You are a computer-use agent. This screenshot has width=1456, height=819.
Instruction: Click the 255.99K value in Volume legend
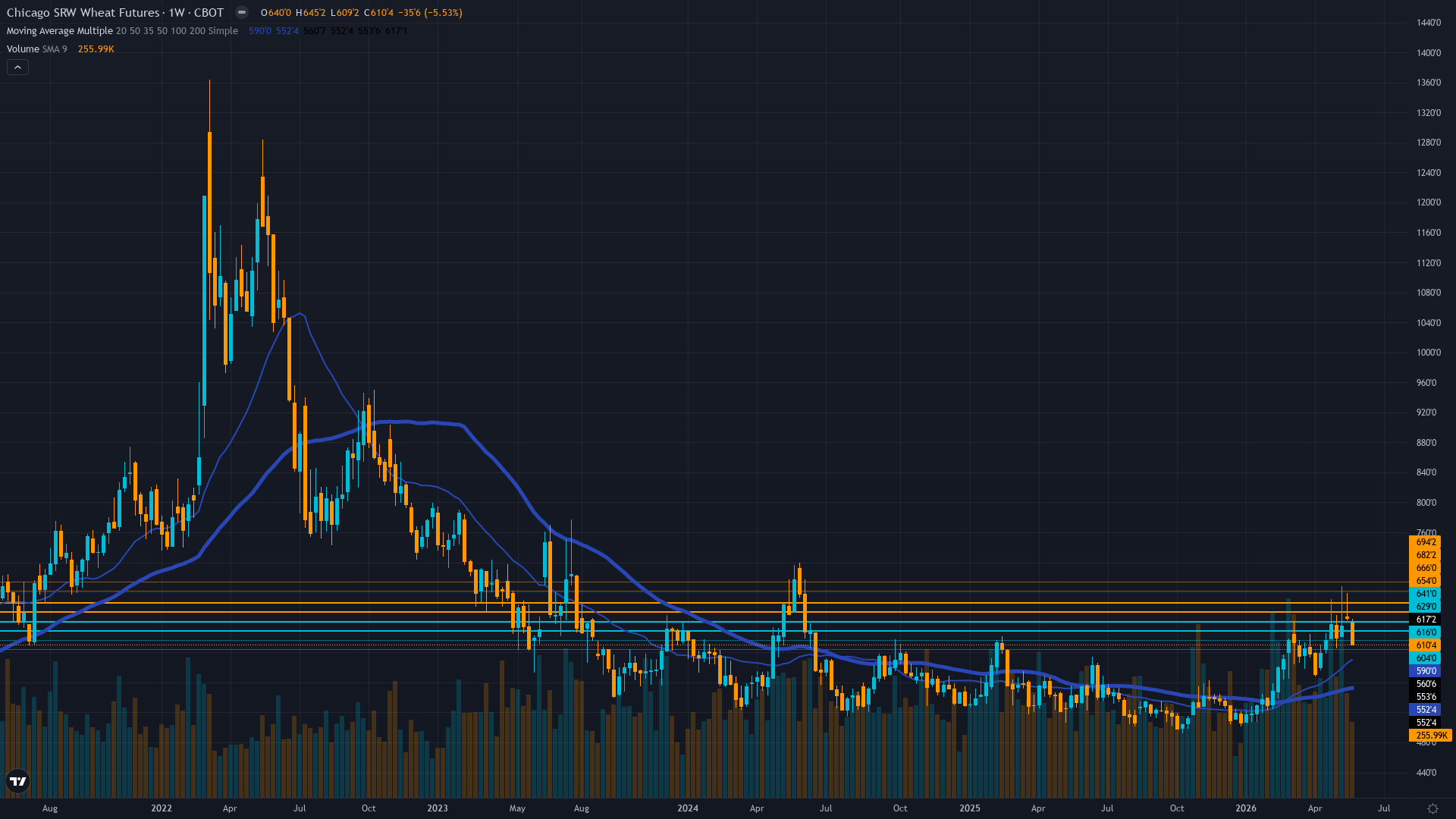[96, 49]
